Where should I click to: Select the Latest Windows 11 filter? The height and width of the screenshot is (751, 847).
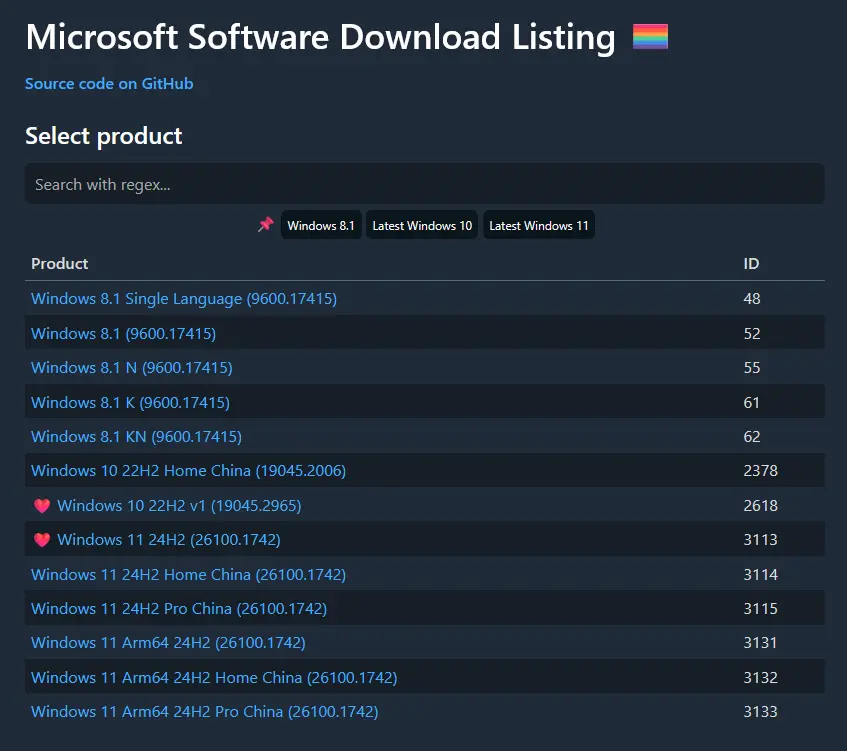(x=538, y=226)
